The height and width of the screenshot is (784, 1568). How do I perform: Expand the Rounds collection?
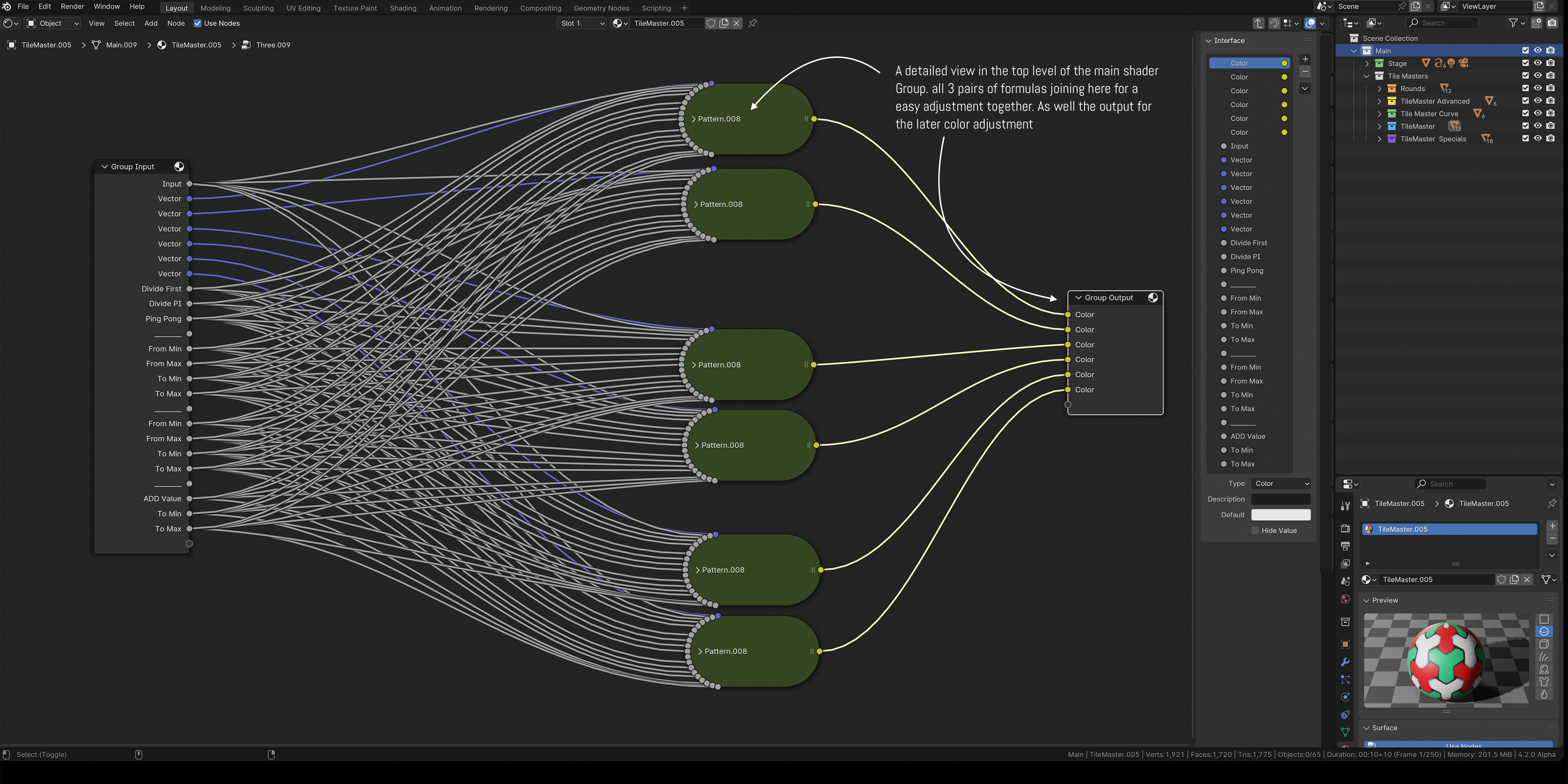coord(1379,89)
